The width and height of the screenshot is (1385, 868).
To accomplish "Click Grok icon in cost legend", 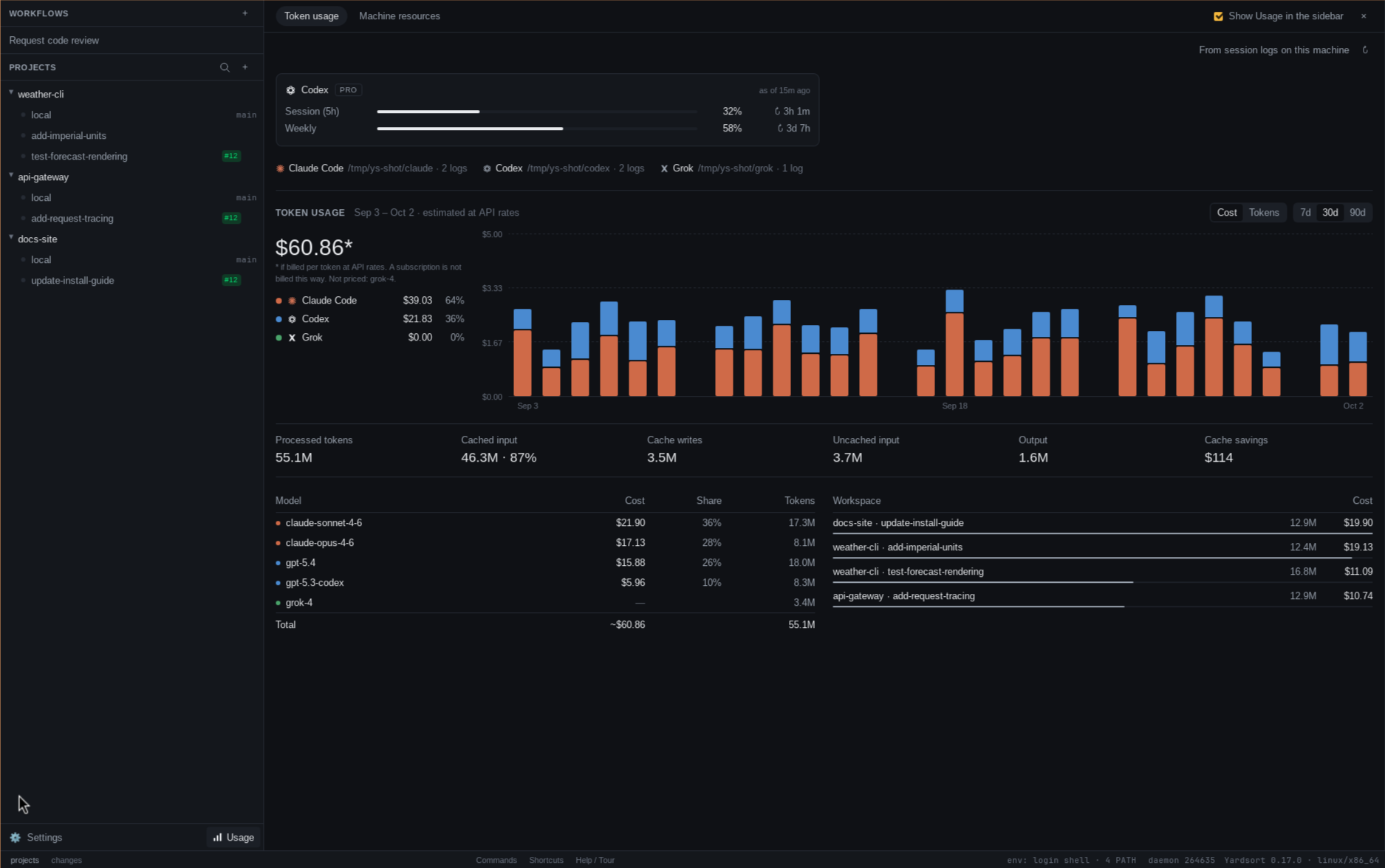I will pos(292,338).
